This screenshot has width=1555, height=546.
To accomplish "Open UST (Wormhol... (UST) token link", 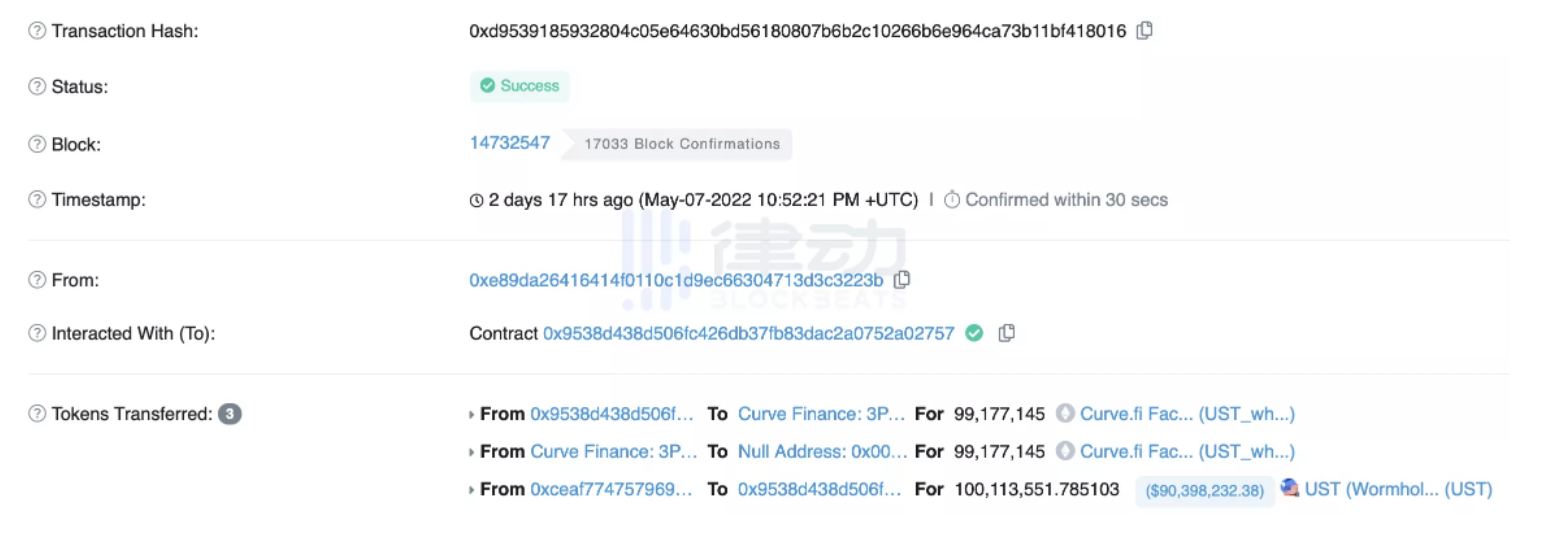I will (1398, 489).
